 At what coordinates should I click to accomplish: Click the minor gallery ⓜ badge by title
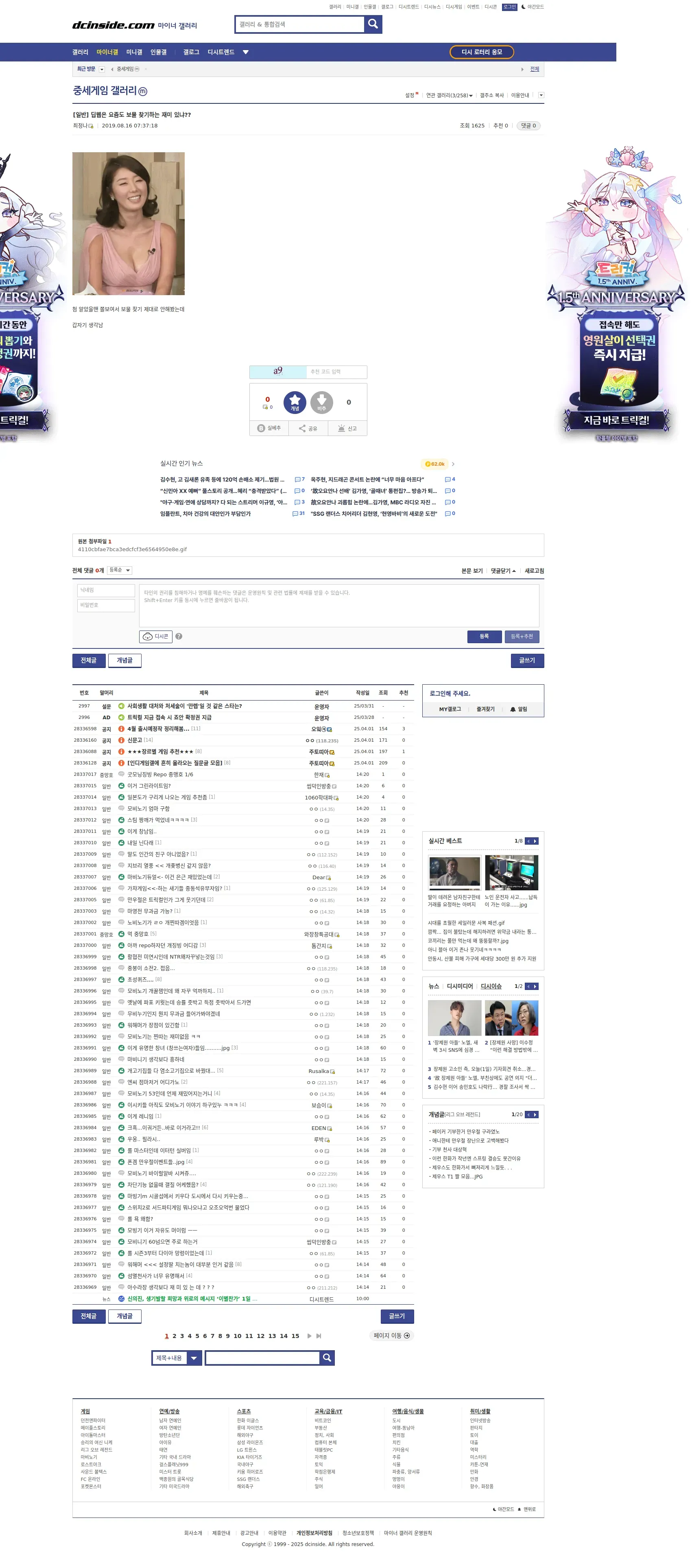tap(143, 91)
